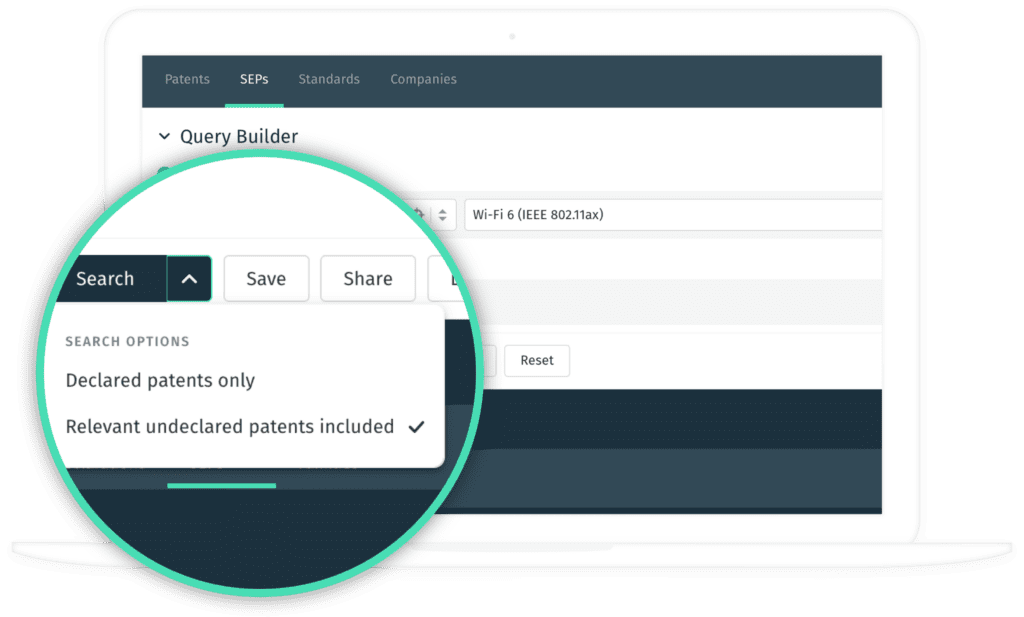
Task: Click the Share button
Action: pos(368,279)
